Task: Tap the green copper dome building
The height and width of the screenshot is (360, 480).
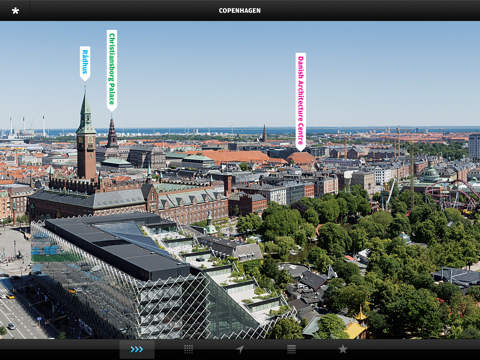Action: pos(431,174)
